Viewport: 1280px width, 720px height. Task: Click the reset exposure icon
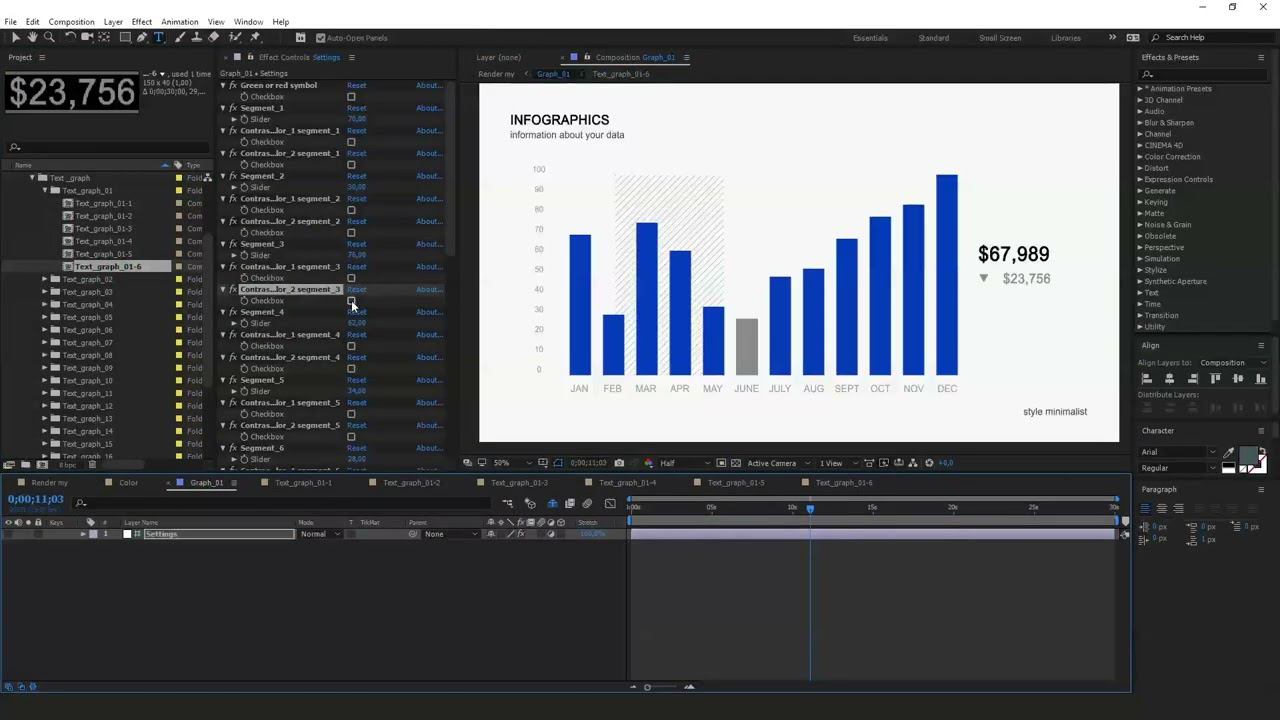(929, 463)
